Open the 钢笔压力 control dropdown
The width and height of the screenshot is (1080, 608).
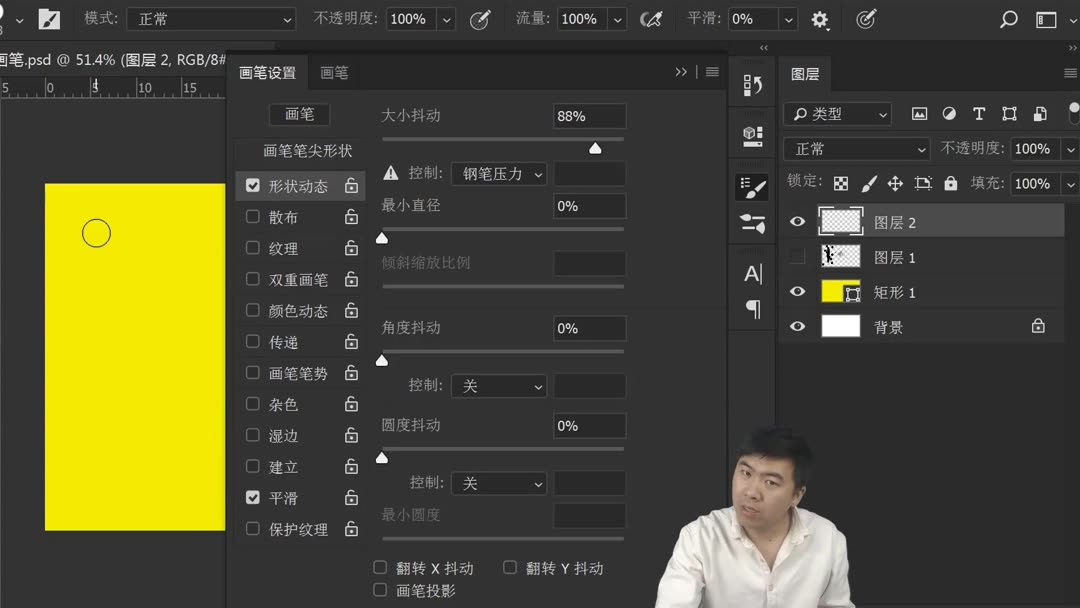pyautogui.click(x=498, y=173)
